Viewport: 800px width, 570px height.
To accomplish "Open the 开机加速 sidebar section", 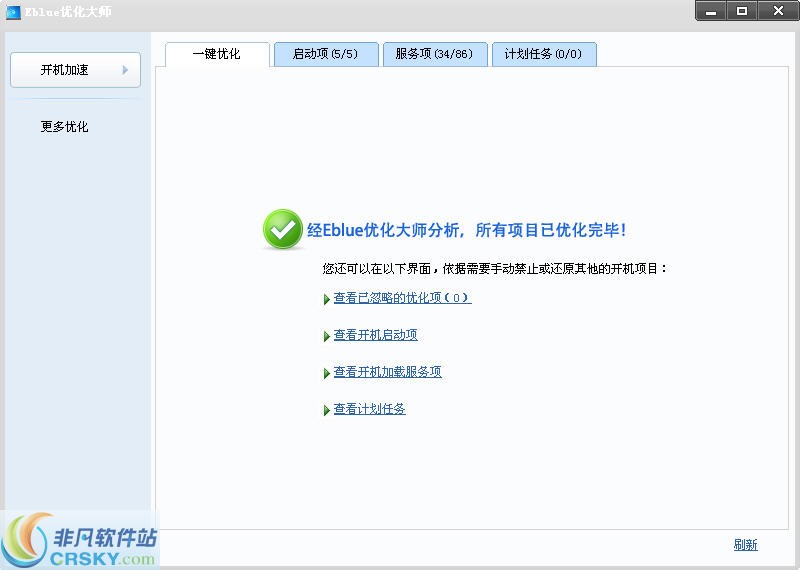I will point(75,70).
